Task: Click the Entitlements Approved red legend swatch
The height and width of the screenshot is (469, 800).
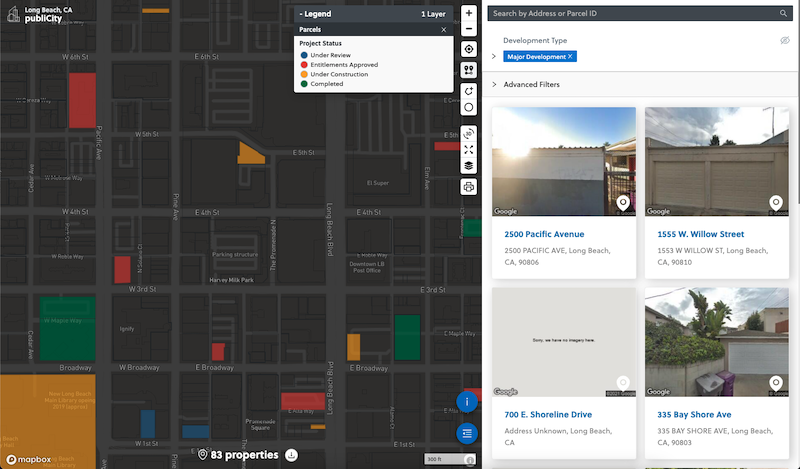Action: coord(304,65)
